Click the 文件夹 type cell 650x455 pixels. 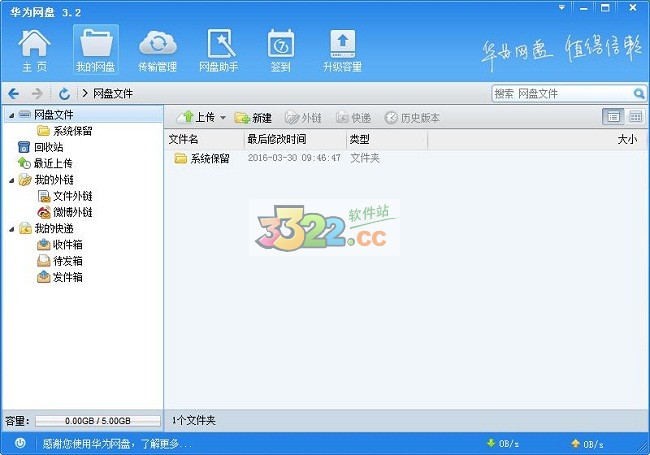[x=365, y=158]
